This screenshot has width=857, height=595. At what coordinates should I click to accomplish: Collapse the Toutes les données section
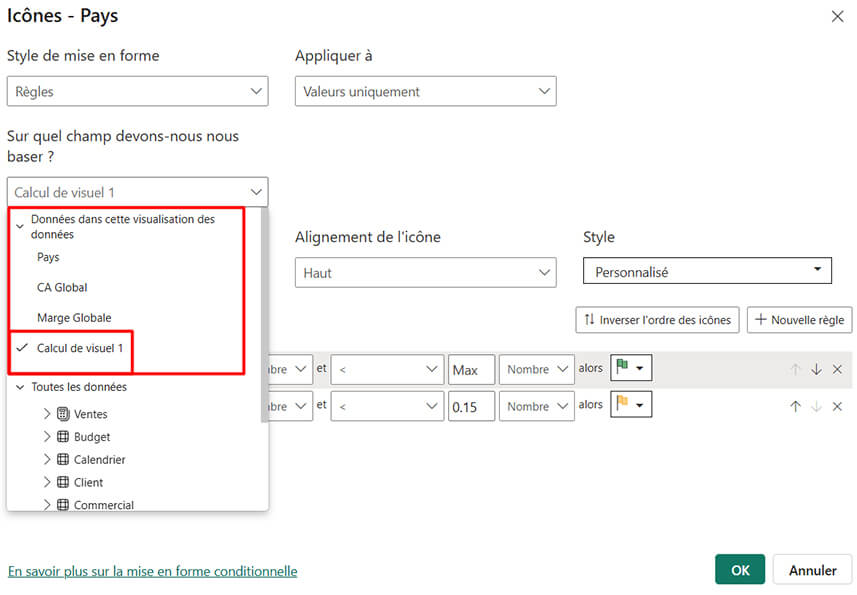[x=20, y=388]
